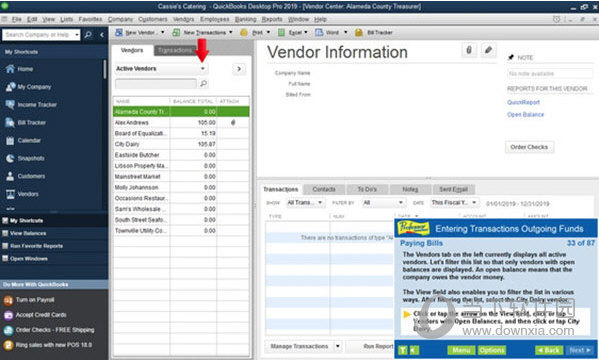599x360 pixels.
Task: Switch to the Contacts tab
Action: pyautogui.click(x=324, y=189)
